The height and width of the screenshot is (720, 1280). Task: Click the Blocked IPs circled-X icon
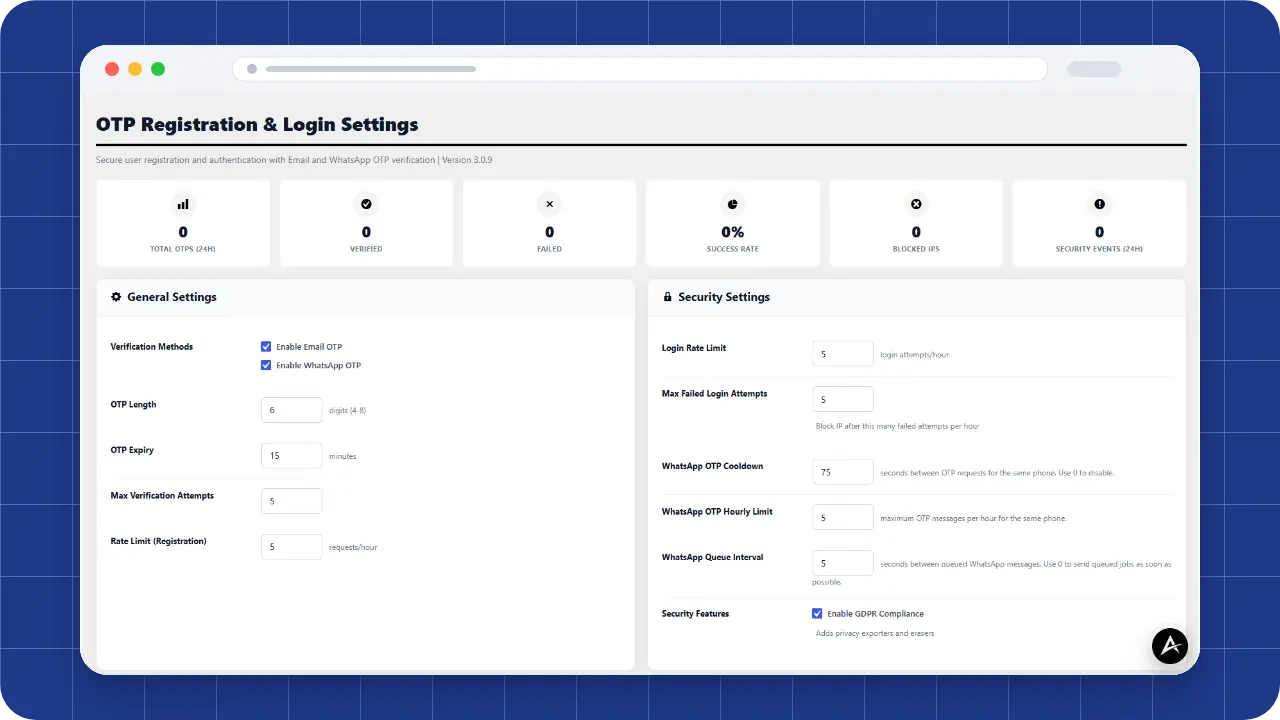tap(916, 204)
